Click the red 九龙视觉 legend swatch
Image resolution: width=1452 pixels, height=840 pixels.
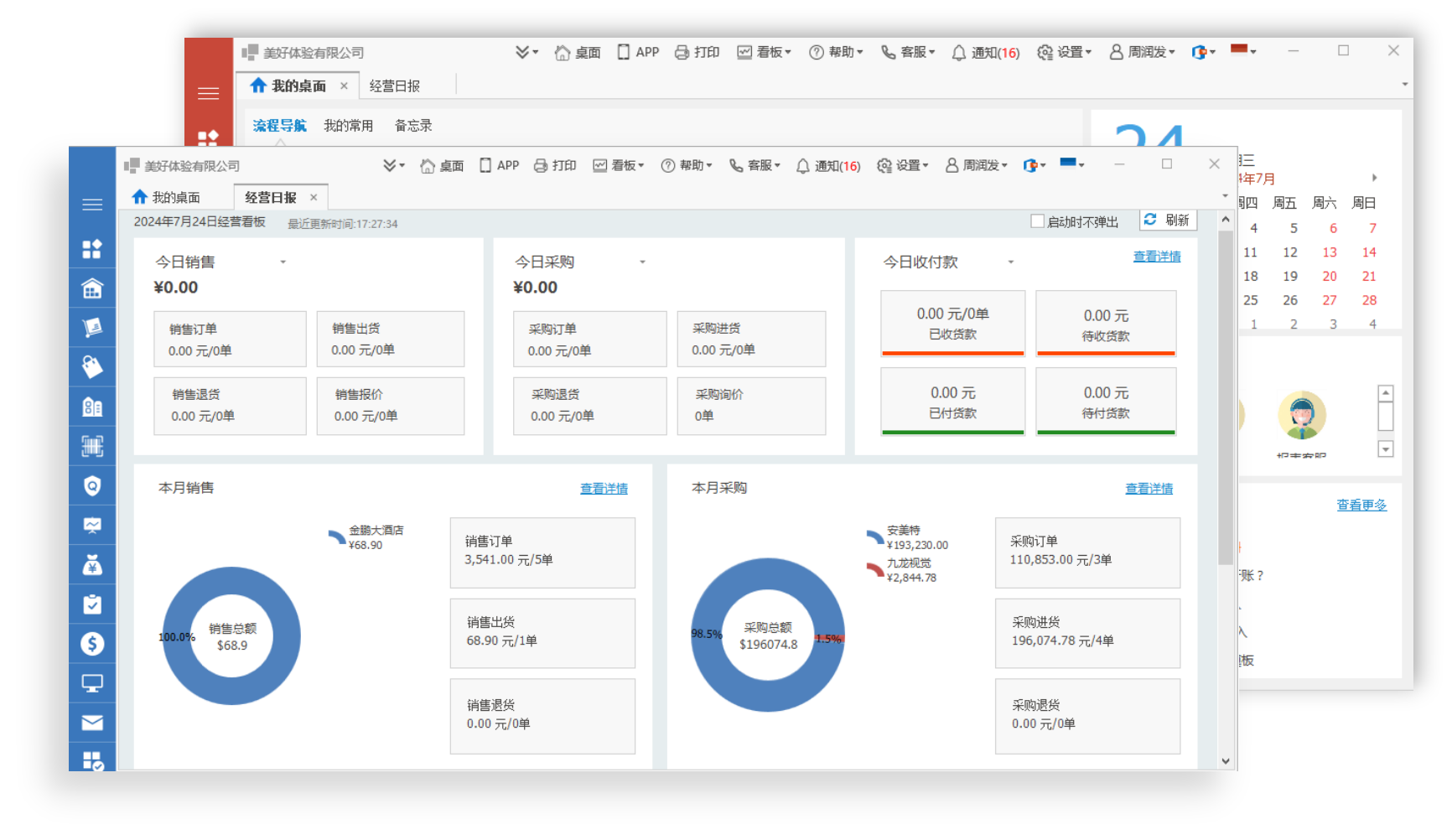(x=874, y=570)
